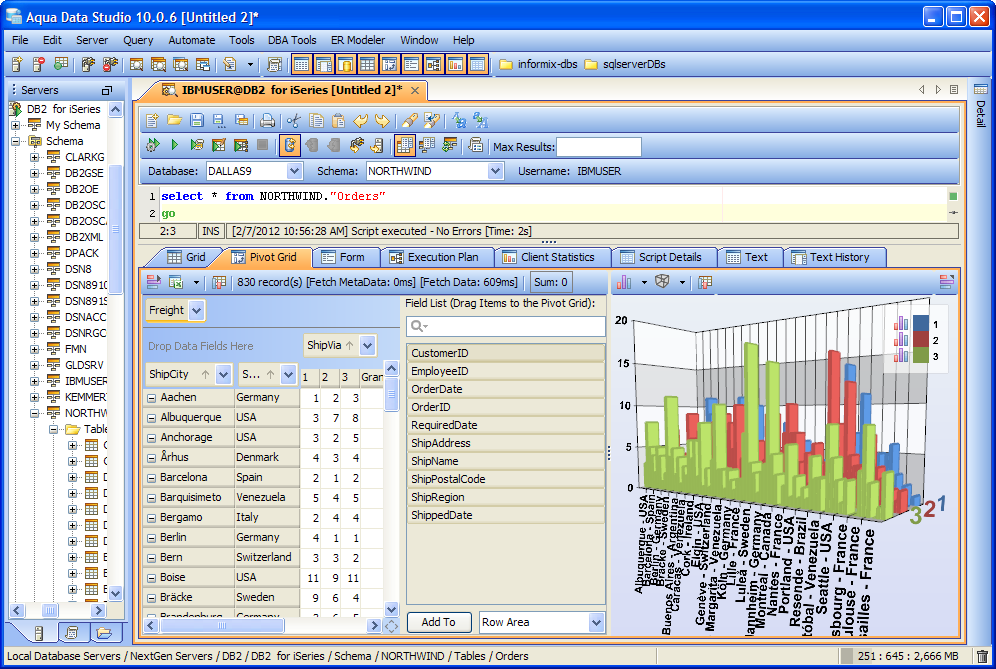
Task: Collapse the Aachen row in the pivot grid
Action: [152, 398]
